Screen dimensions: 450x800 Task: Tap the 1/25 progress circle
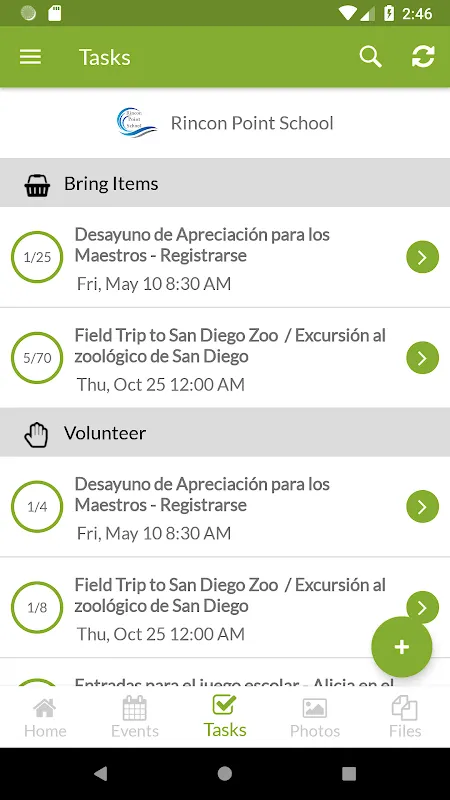pos(37,257)
